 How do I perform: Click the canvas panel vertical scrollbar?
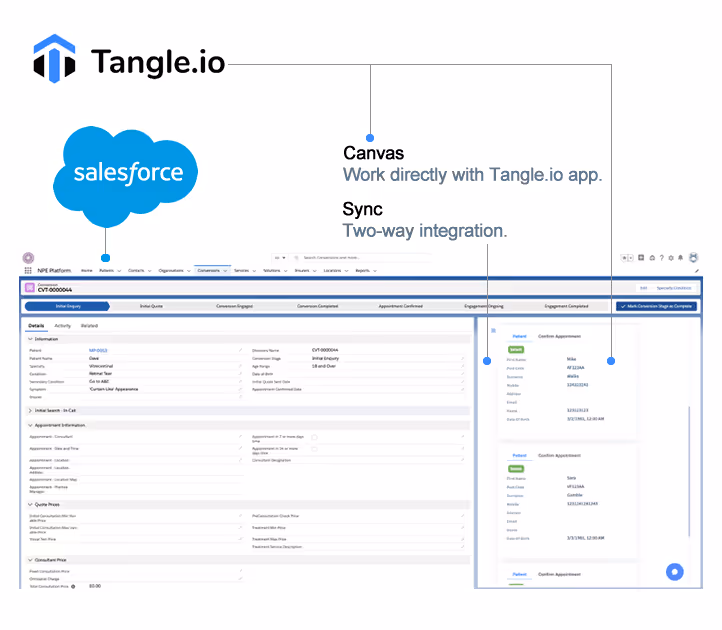click(x=689, y=471)
